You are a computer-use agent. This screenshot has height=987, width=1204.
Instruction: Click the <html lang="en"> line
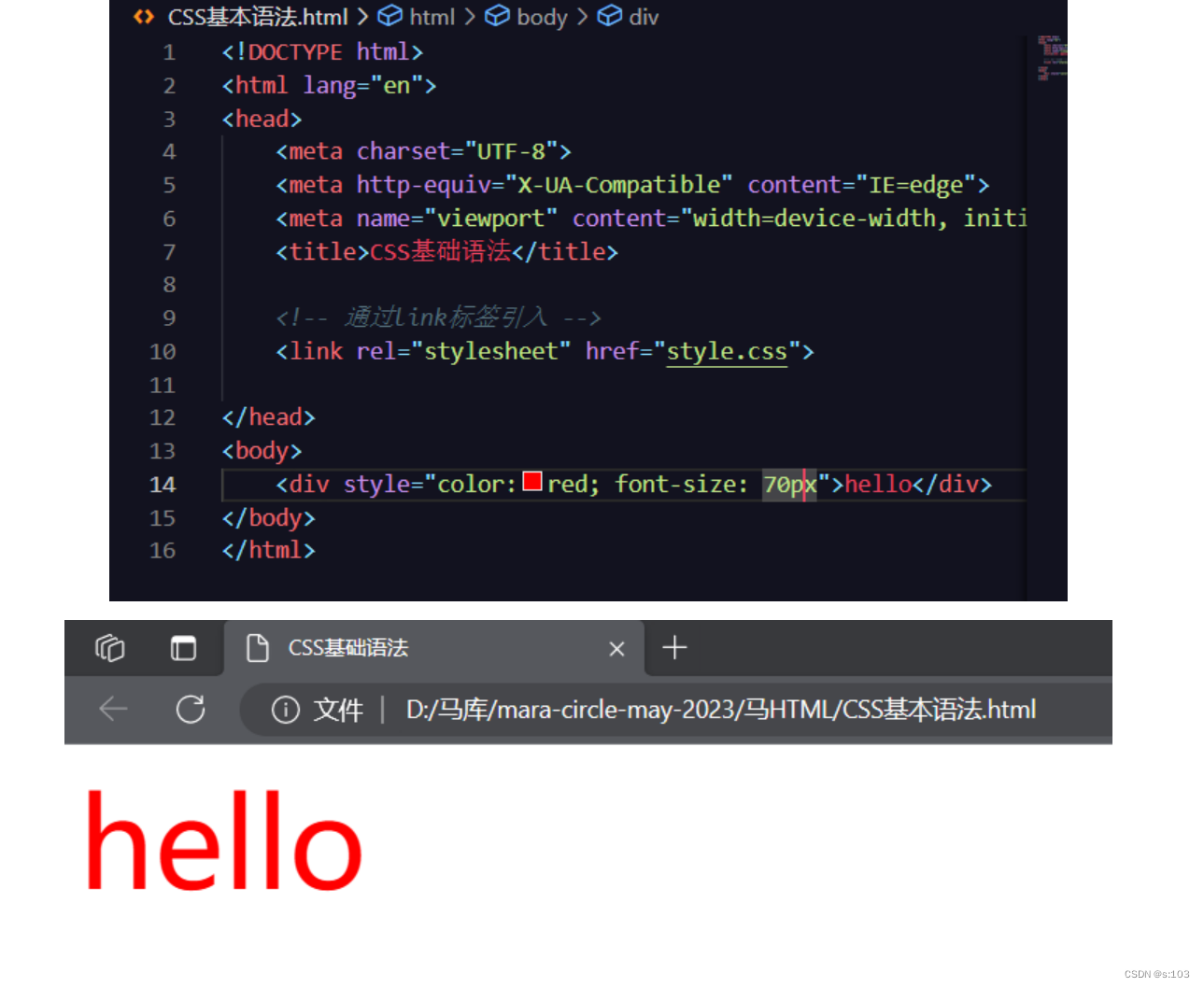point(329,86)
